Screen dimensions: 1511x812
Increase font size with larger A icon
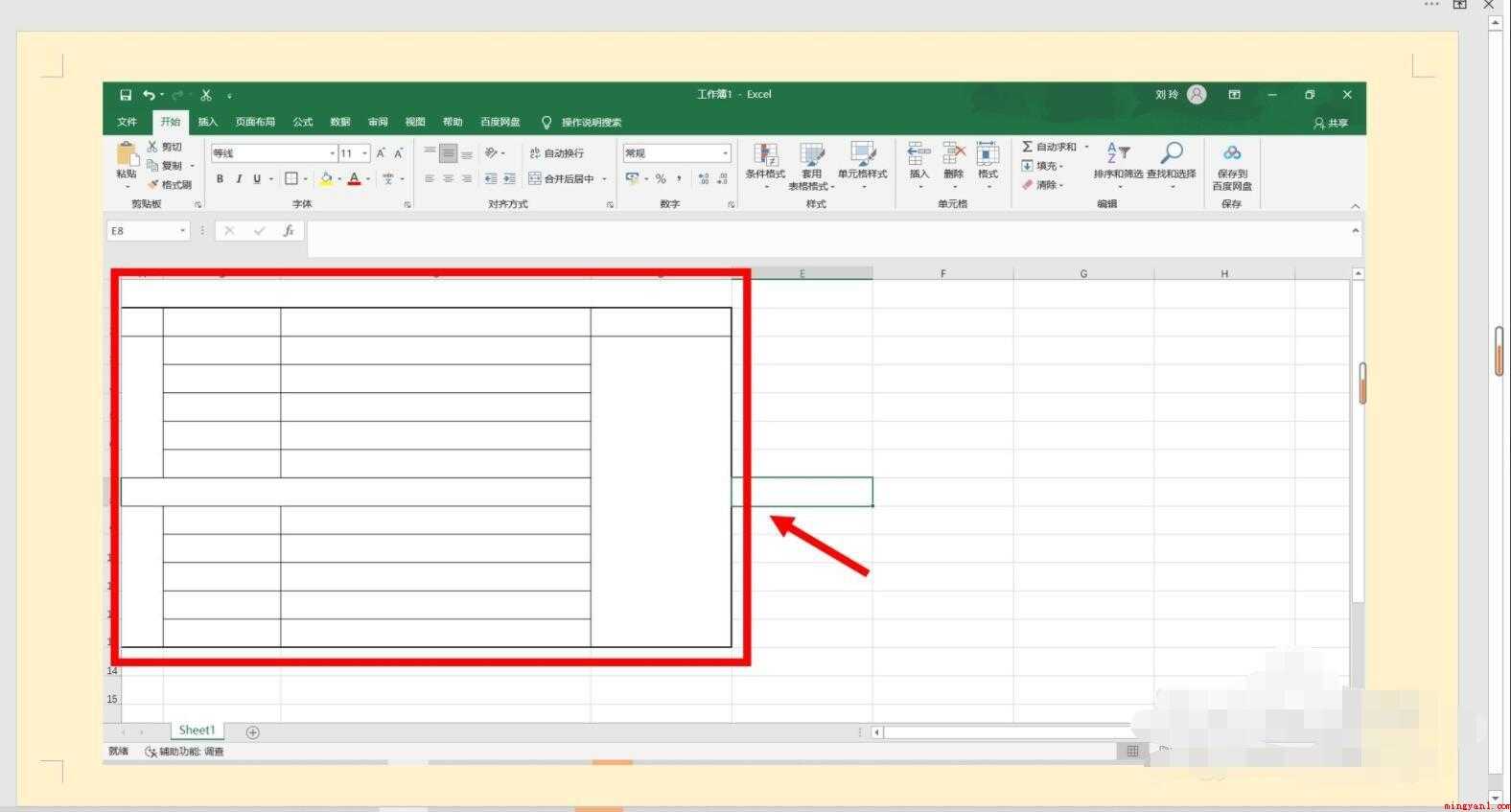coord(381,153)
